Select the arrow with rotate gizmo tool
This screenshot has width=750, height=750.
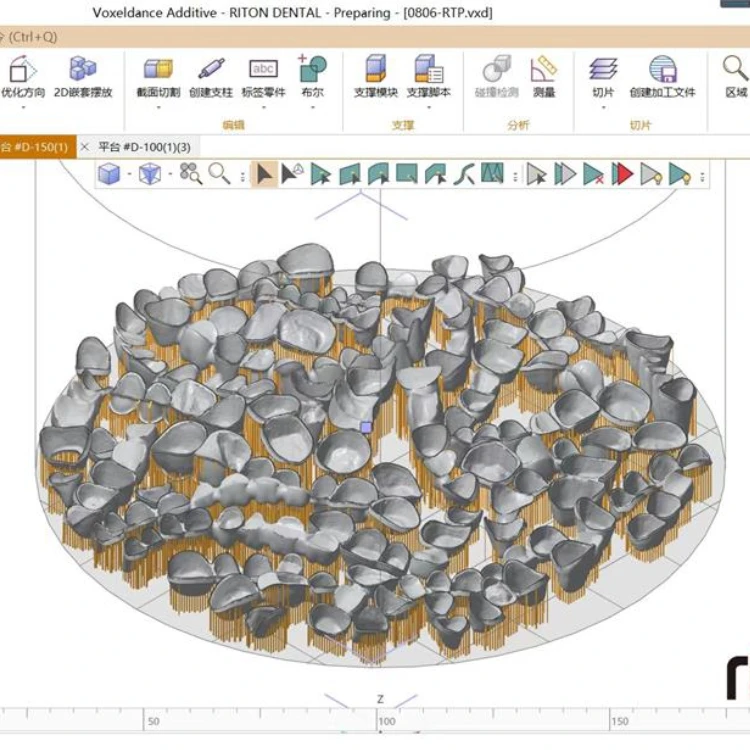(x=292, y=174)
